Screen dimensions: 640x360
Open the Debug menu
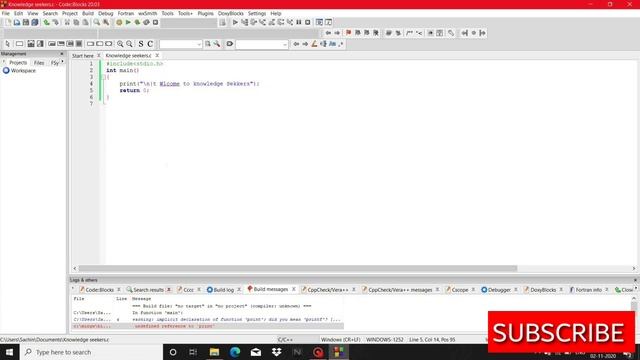[106, 13]
